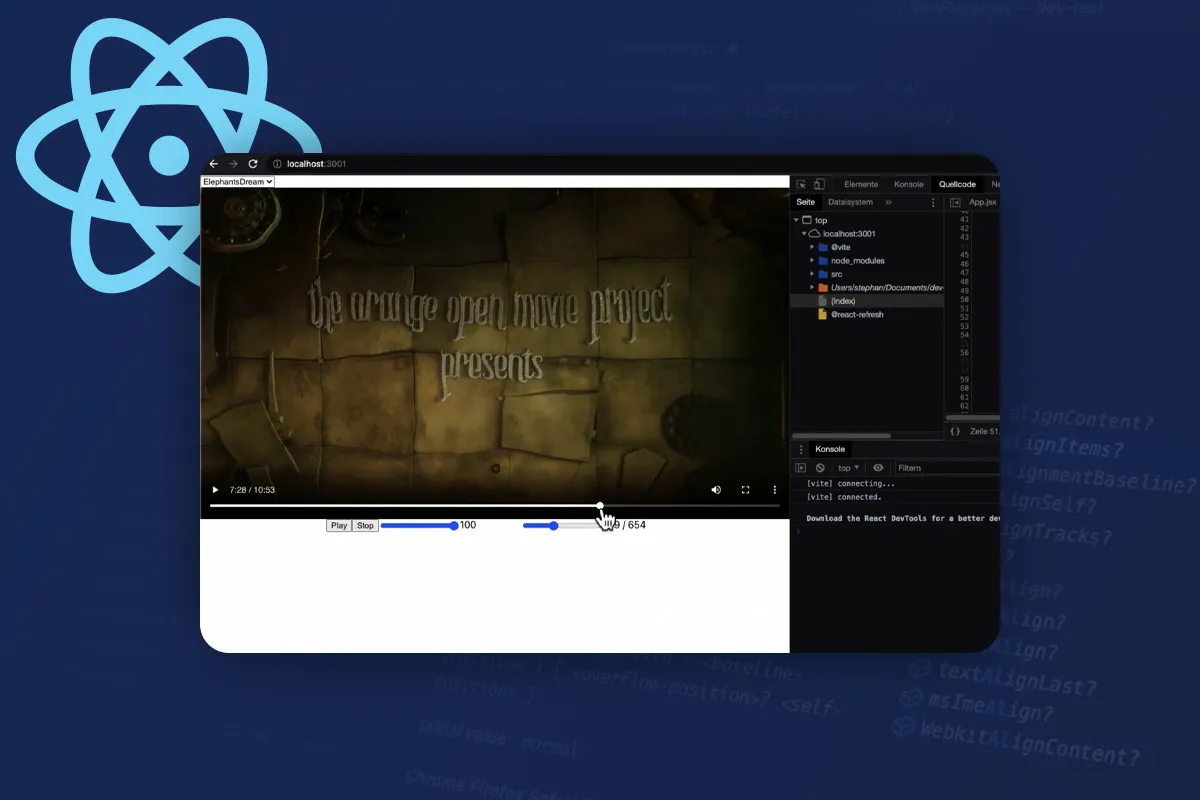Click the Download the React DevTools message
Image resolution: width=1200 pixels, height=800 pixels.
click(x=903, y=519)
